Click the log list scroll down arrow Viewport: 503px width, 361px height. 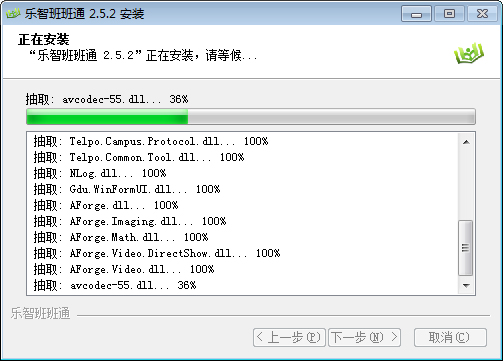click(x=466, y=286)
